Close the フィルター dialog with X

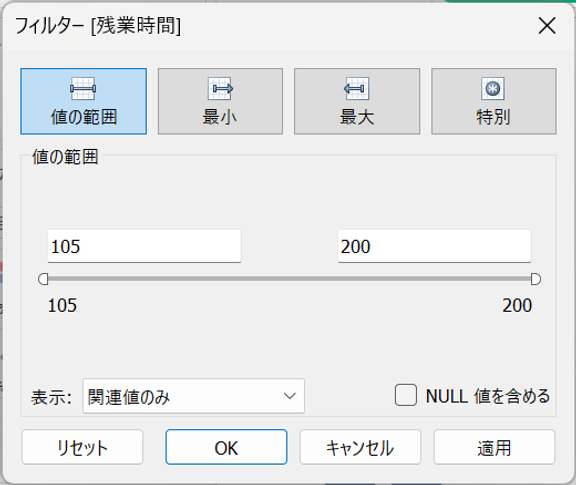click(547, 26)
